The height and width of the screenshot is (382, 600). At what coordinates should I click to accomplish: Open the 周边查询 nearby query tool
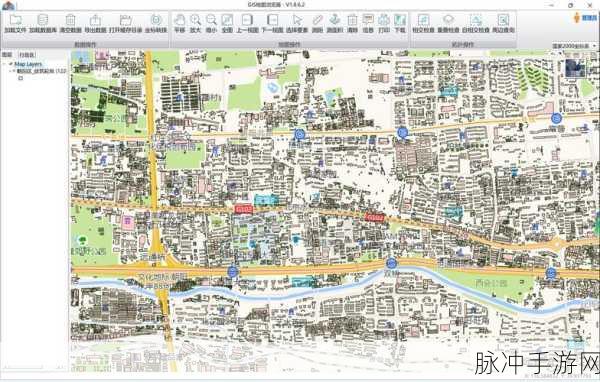(x=503, y=23)
